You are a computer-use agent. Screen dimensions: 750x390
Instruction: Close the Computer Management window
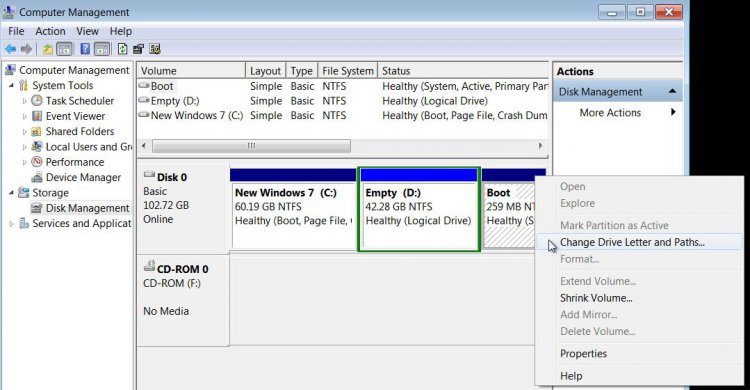coord(669,12)
